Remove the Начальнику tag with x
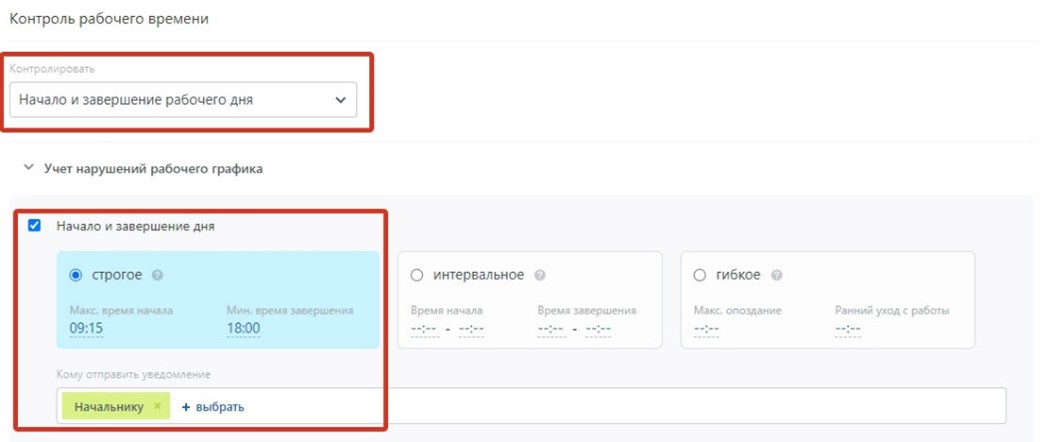The image size is (1048, 442). pos(157,406)
